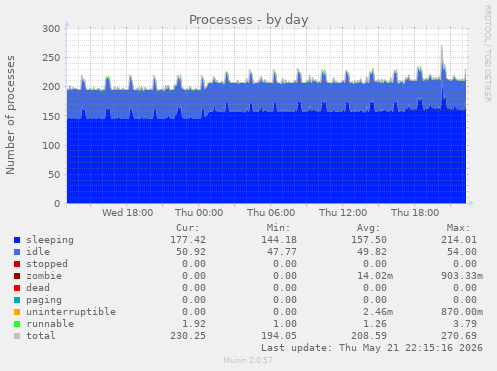Image resolution: width=497 pixels, height=371 pixels.
Task: Click the 100 y-axis label
Action: [51, 145]
